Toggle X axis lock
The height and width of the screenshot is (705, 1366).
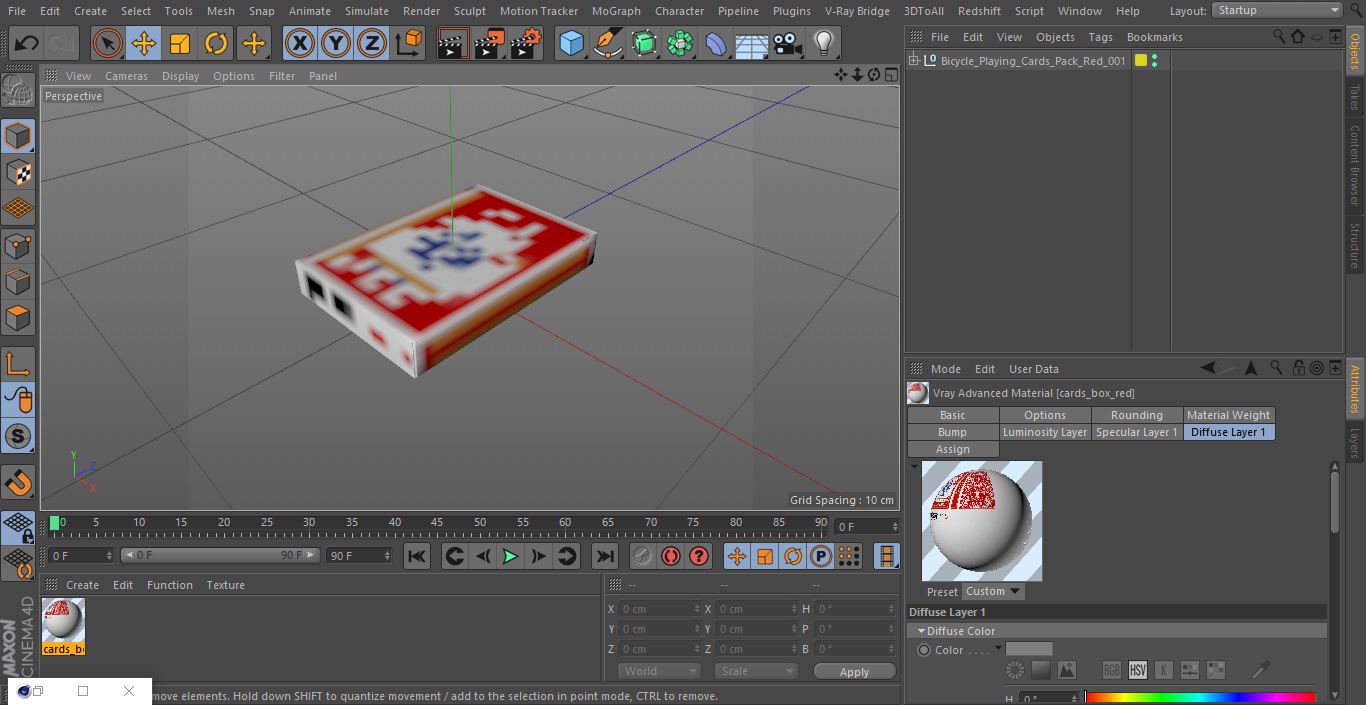[299, 44]
